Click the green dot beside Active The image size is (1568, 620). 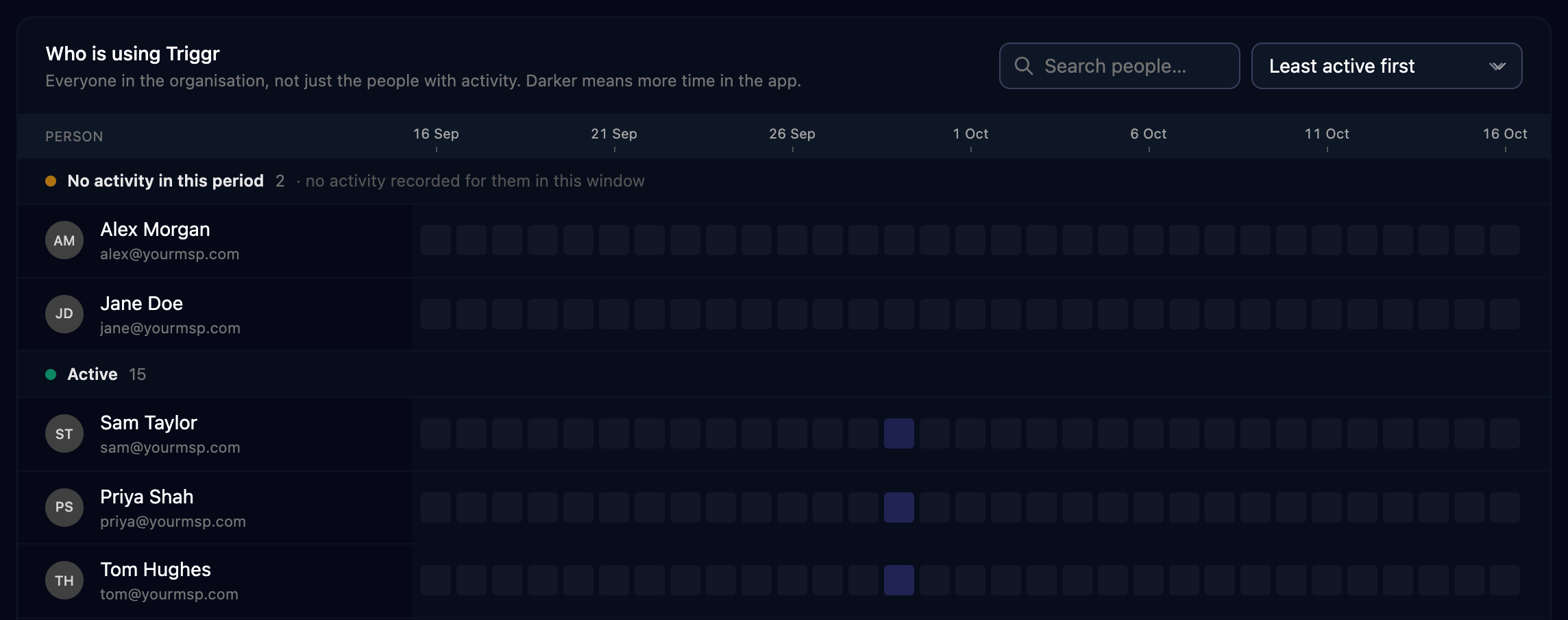51,374
